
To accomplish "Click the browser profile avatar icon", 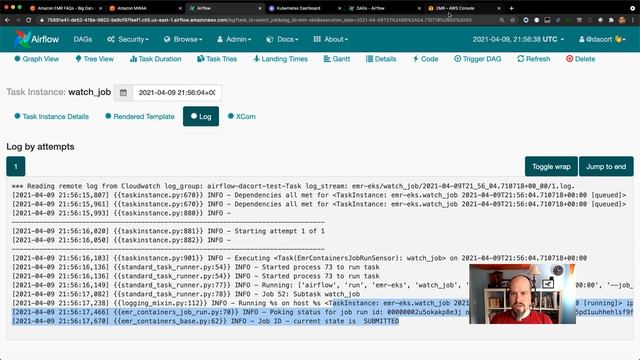I will point(622,20).
